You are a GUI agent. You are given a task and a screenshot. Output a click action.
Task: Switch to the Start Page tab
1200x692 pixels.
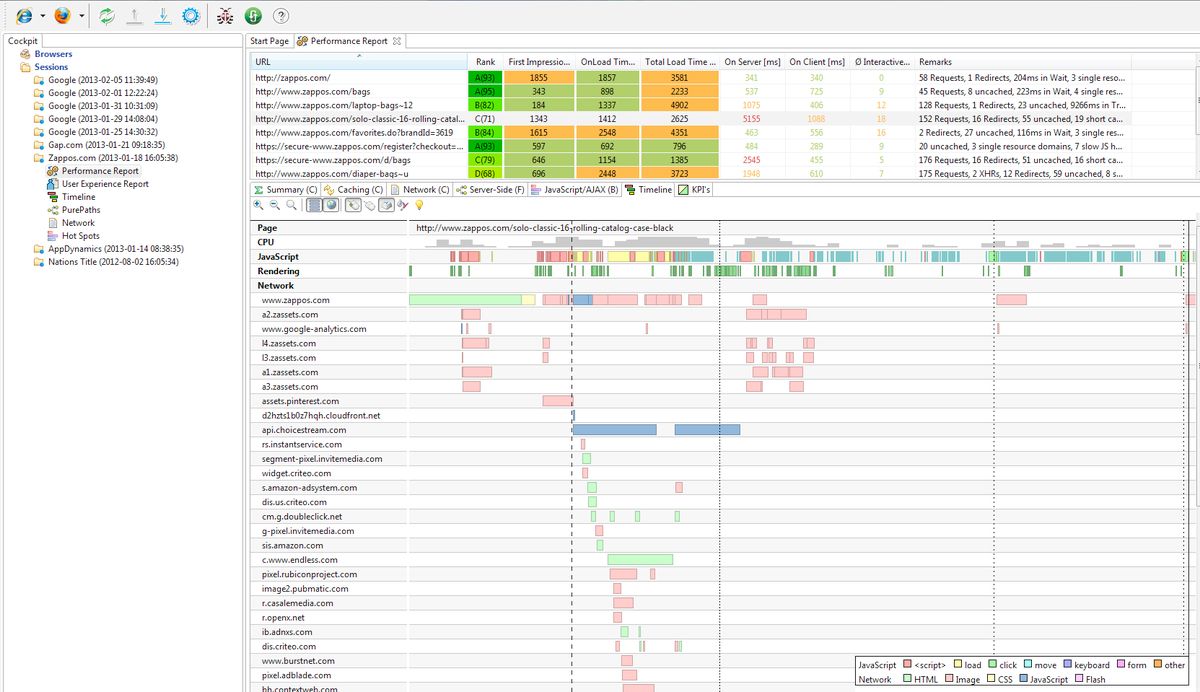click(x=269, y=41)
